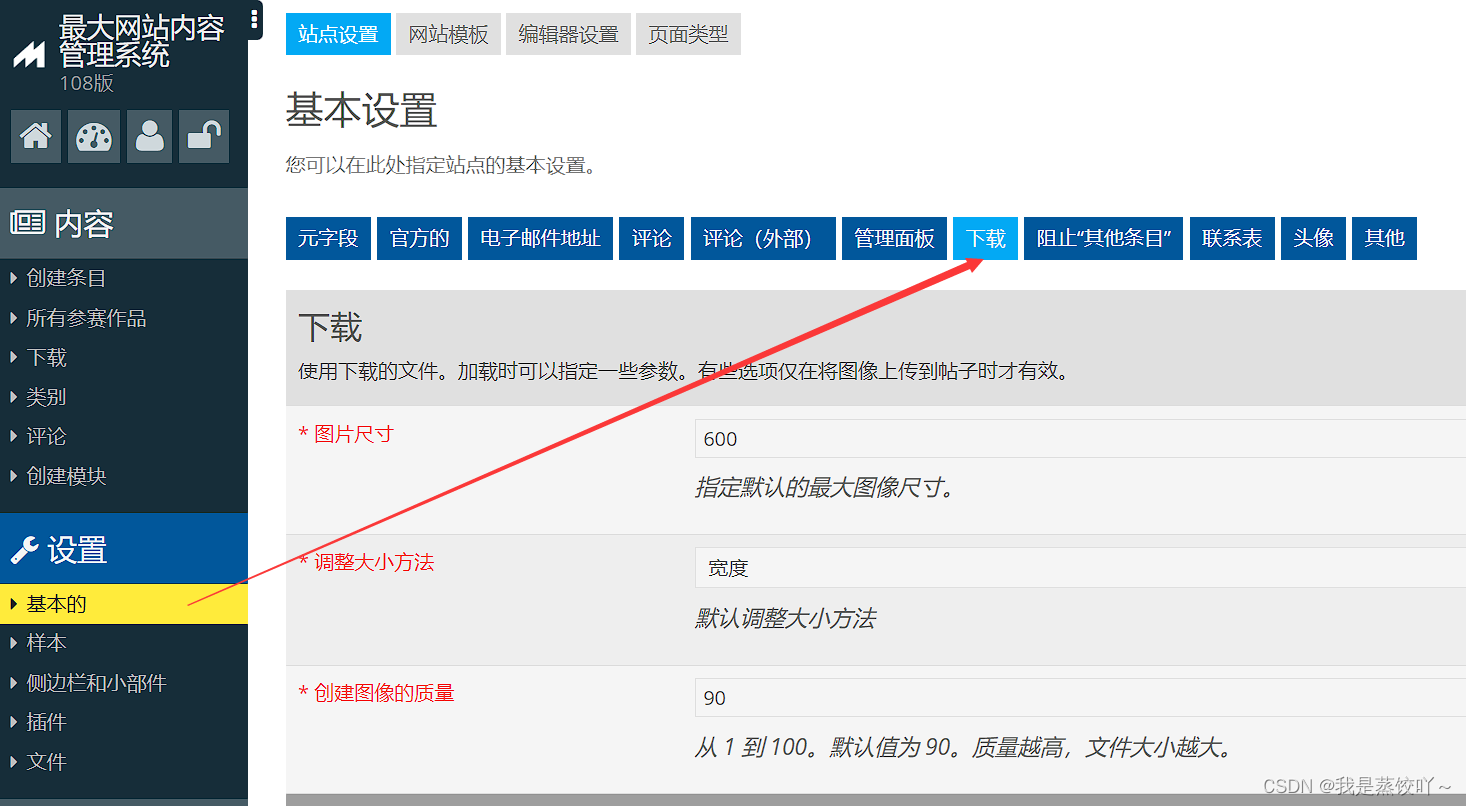Open the 页面类型 tab
The height and width of the screenshot is (806, 1466).
688,34
